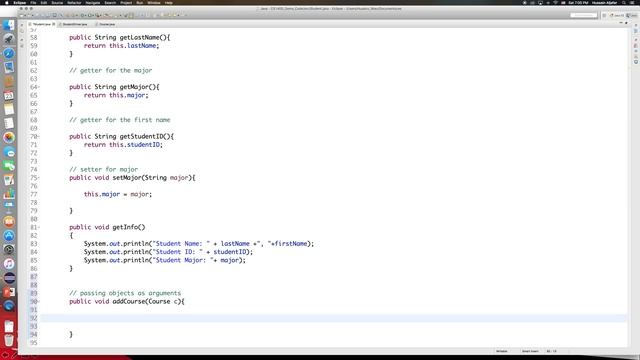
Task: Open FaceTime app in the dock
Action: click(9, 166)
